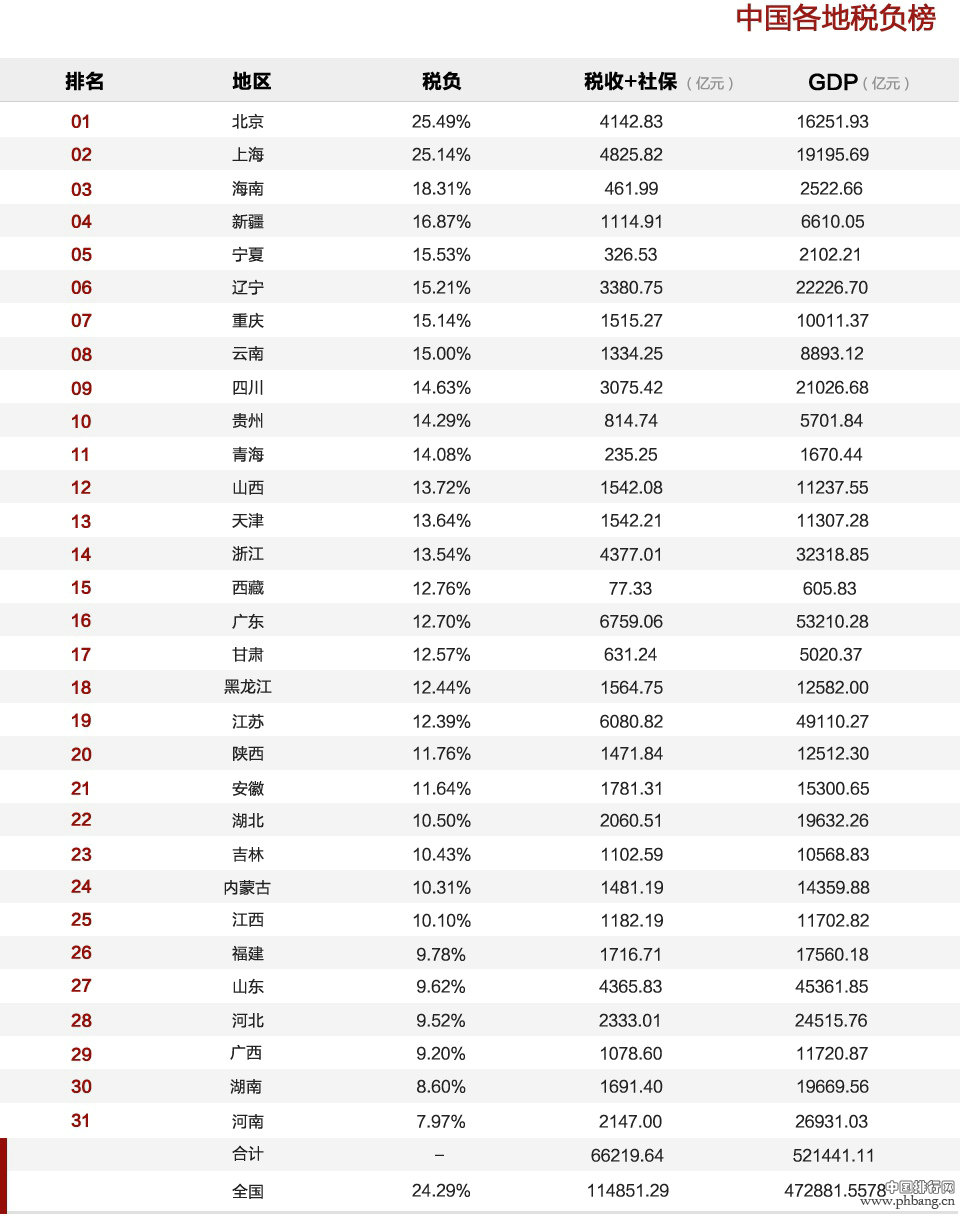This screenshot has width=960, height=1216.
Task: Click rank number 31 for 河南
Action: (x=81, y=1121)
